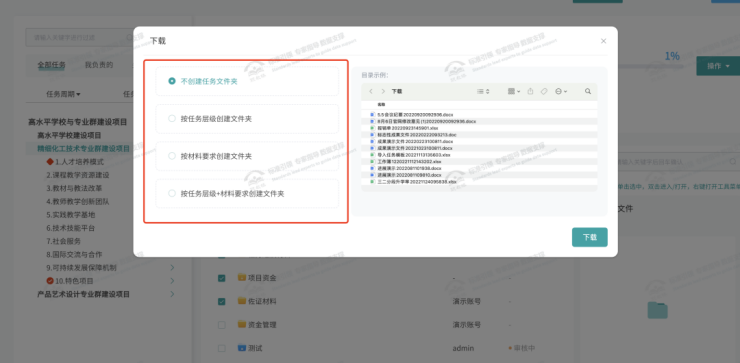This screenshot has width=740, height=363.
Task: Click the share icon in the directory example
Action: tap(530, 91)
